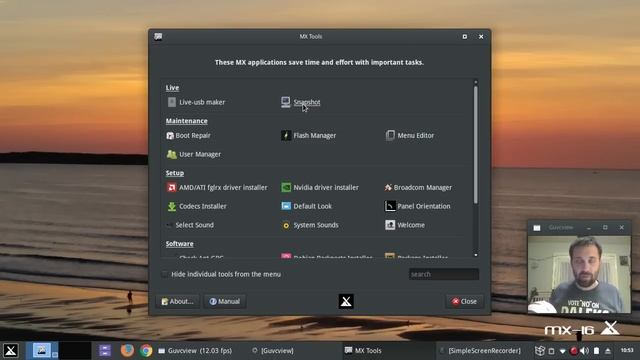Open the Menu Editor tool
Viewport: 640px width, 360px height.
(x=410, y=136)
